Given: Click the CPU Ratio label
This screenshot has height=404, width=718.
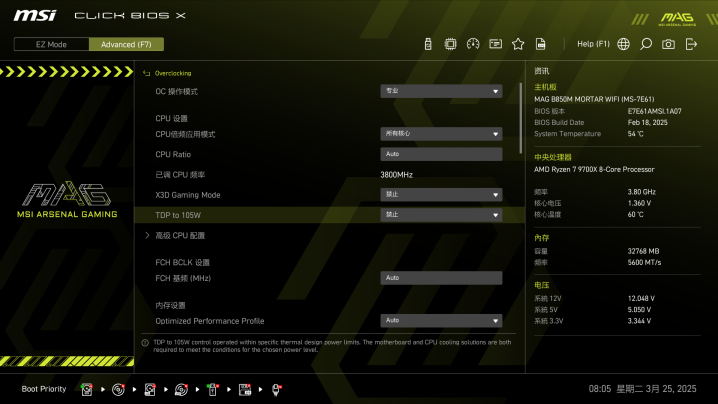Looking at the screenshot, I should pyautogui.click(x=173, y=154).
